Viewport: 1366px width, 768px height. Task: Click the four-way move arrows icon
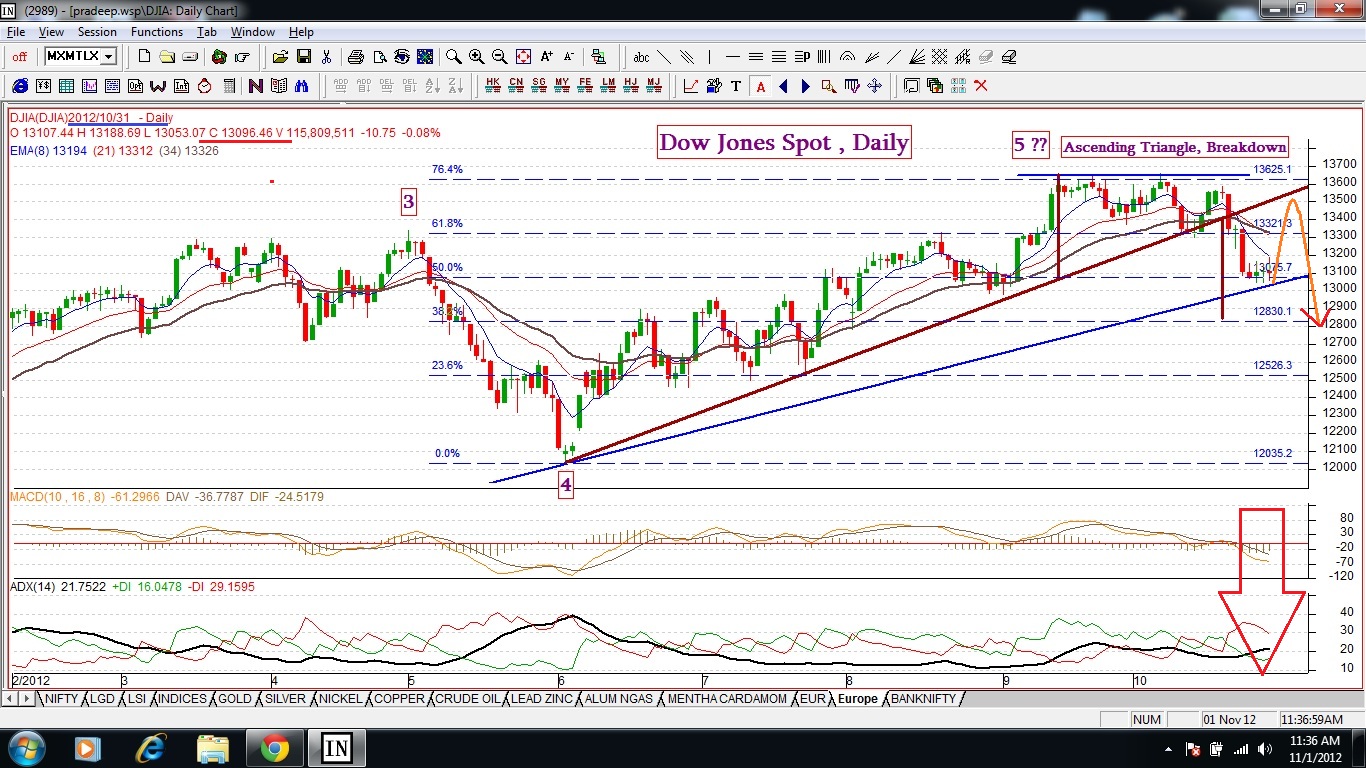pos(875,86)
